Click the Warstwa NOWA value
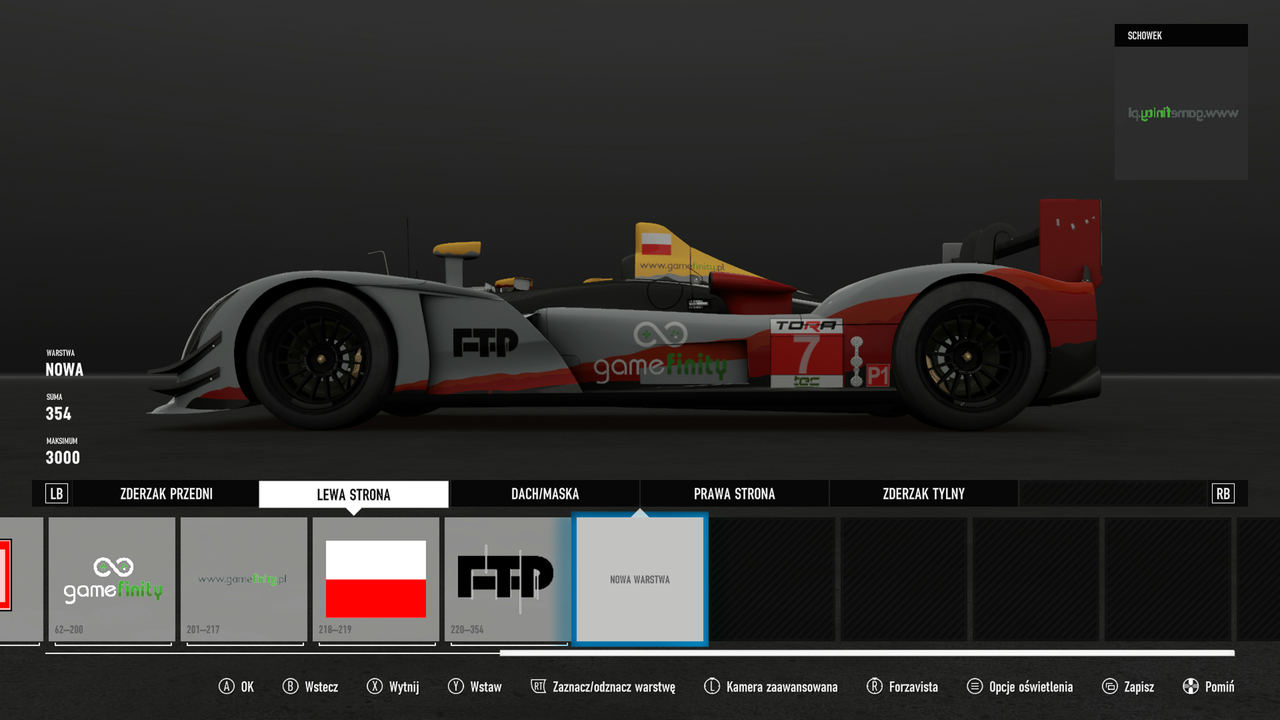Image resolution: width=1280 pixels, height=720 pixels. (x=64, y=370)
